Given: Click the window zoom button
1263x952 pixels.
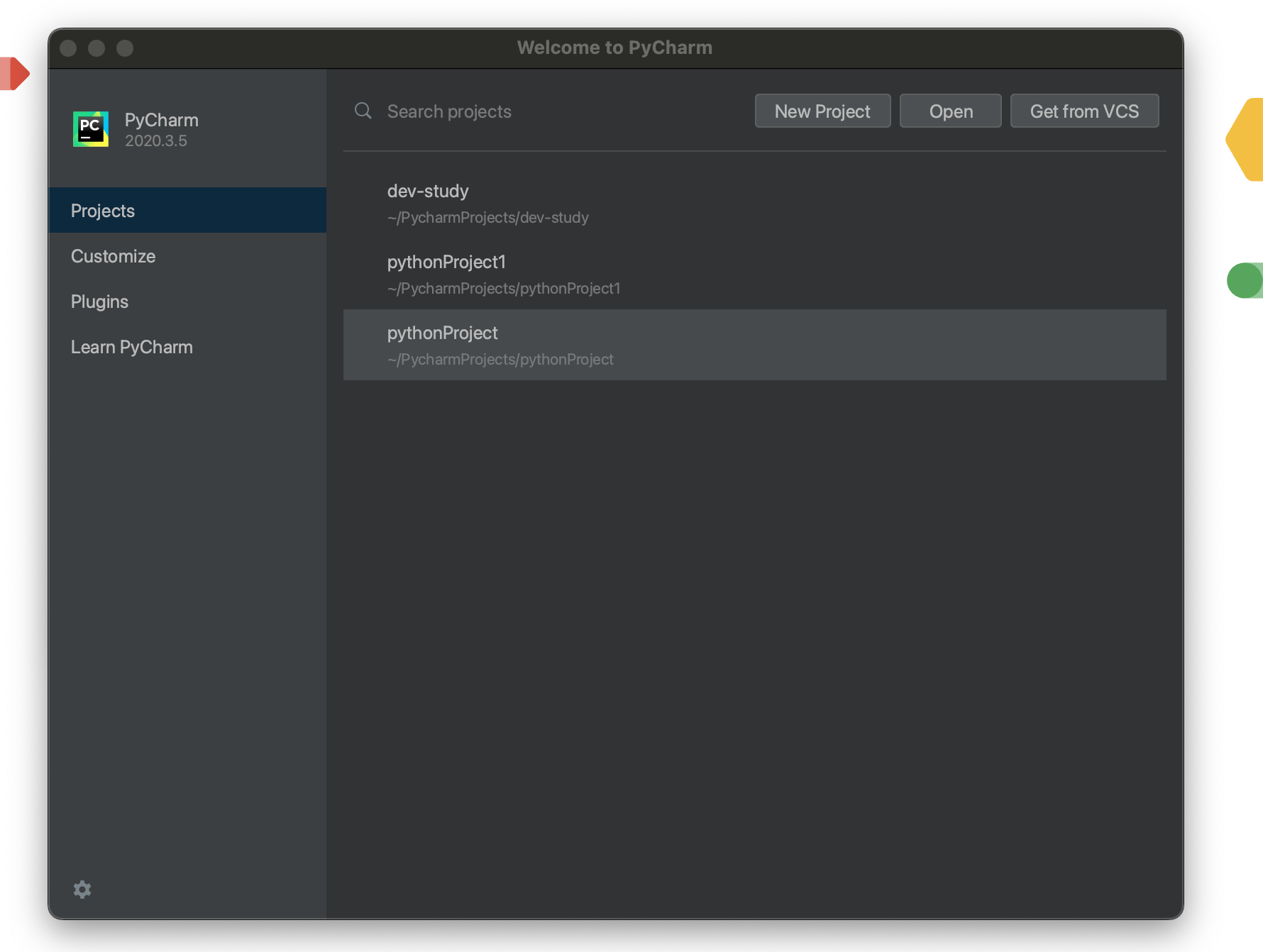Looking at the screenshot, I should pos(125,48).
